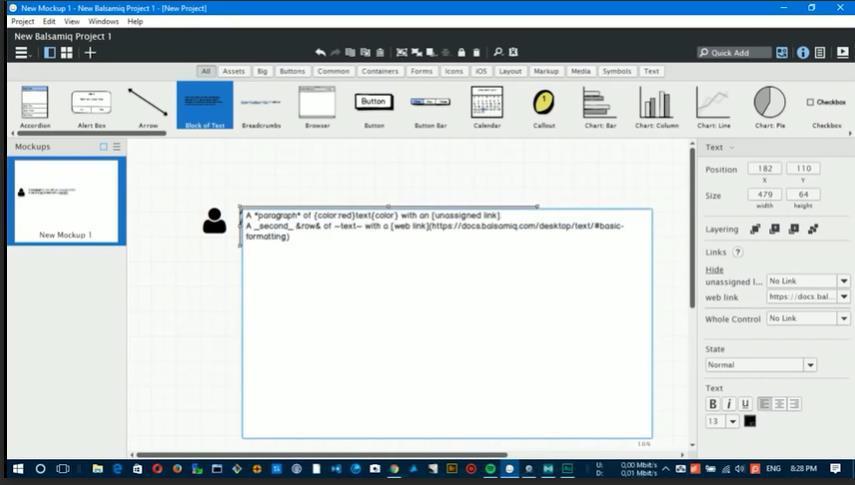Click the Hide link under Links

coord(714,270)
